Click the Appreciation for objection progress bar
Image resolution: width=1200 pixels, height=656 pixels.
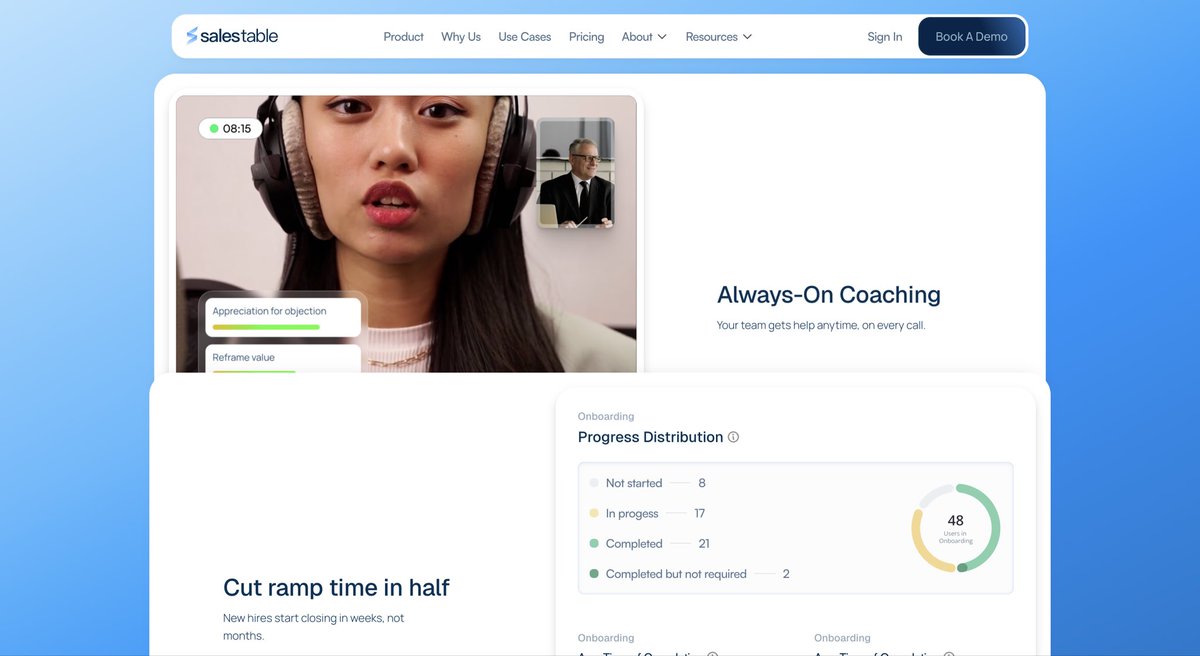266,327
